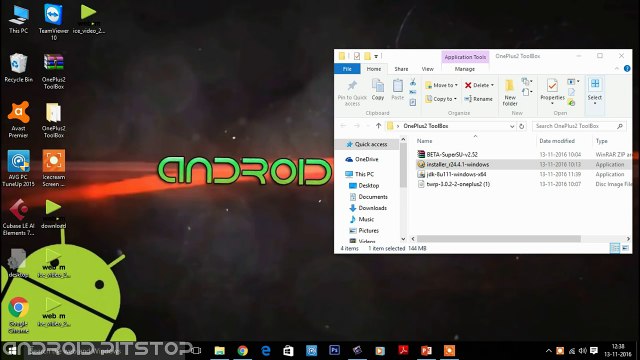Collapse the ribbon with the chevron
Image resolution: width=640 pixels, height=360 pixels.
point(616,69)
